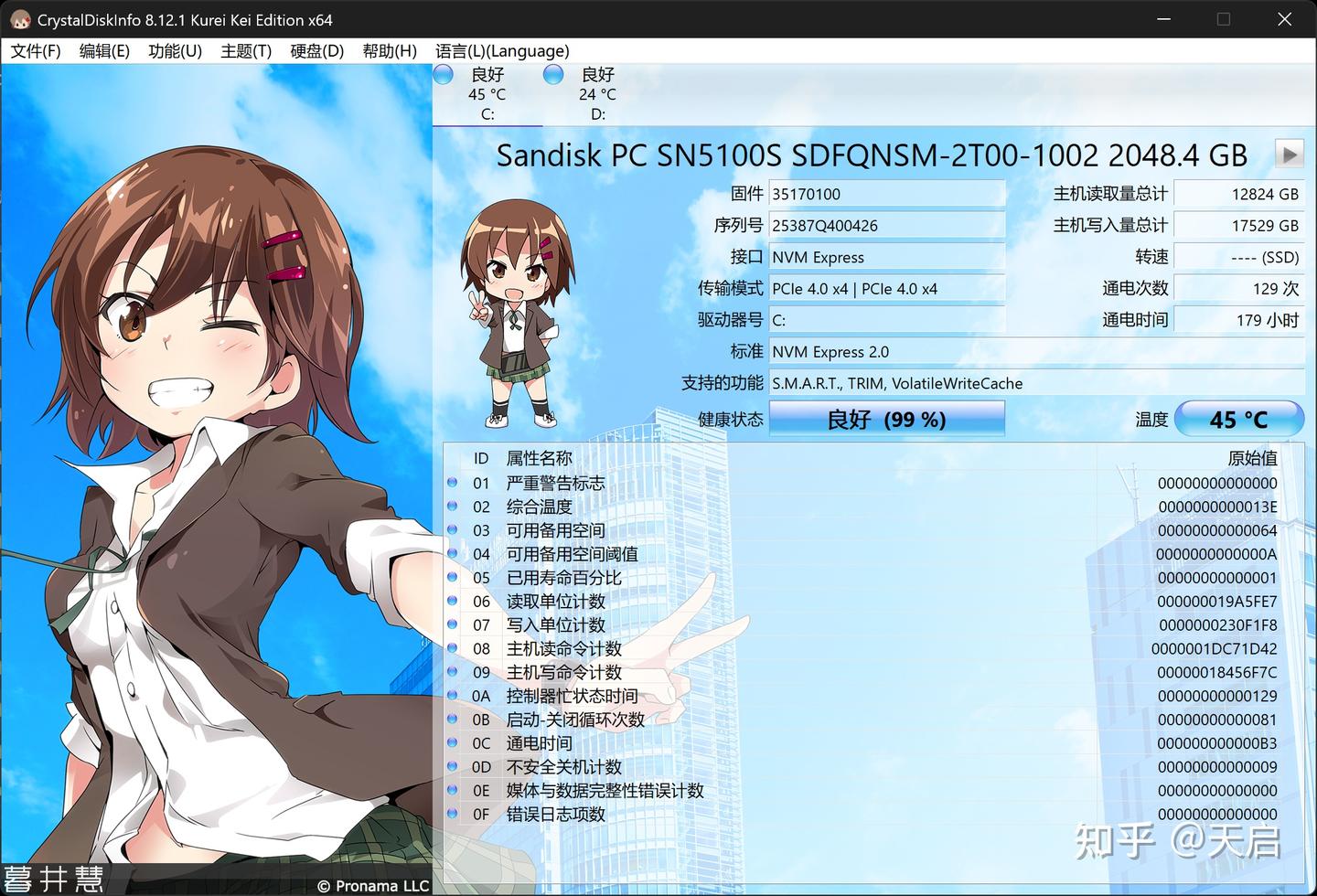Click the 良好 (99 %) health status button
The width and height of the screenshot is (1317, 896).
(x=886, y=419)
